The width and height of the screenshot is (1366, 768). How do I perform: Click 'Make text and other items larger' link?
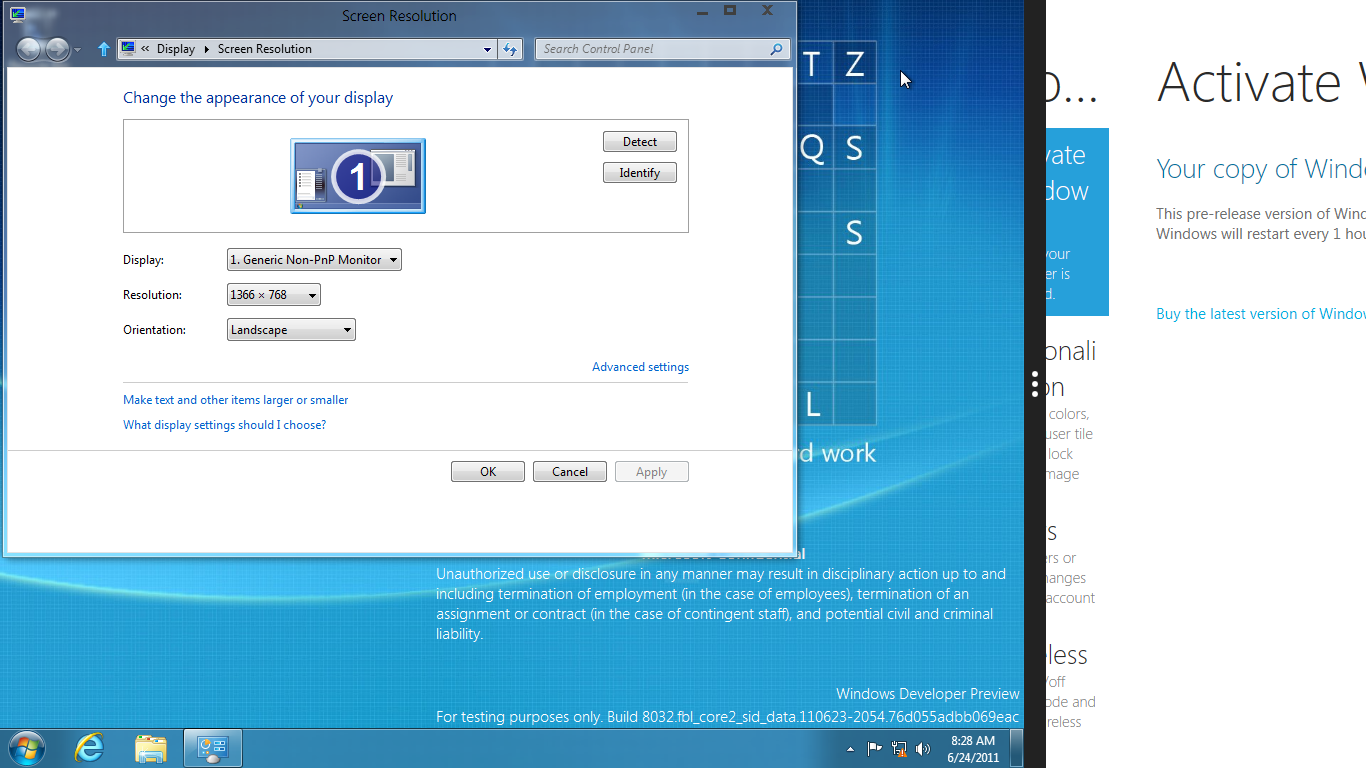pyautogui.click(x=235, y=400)
